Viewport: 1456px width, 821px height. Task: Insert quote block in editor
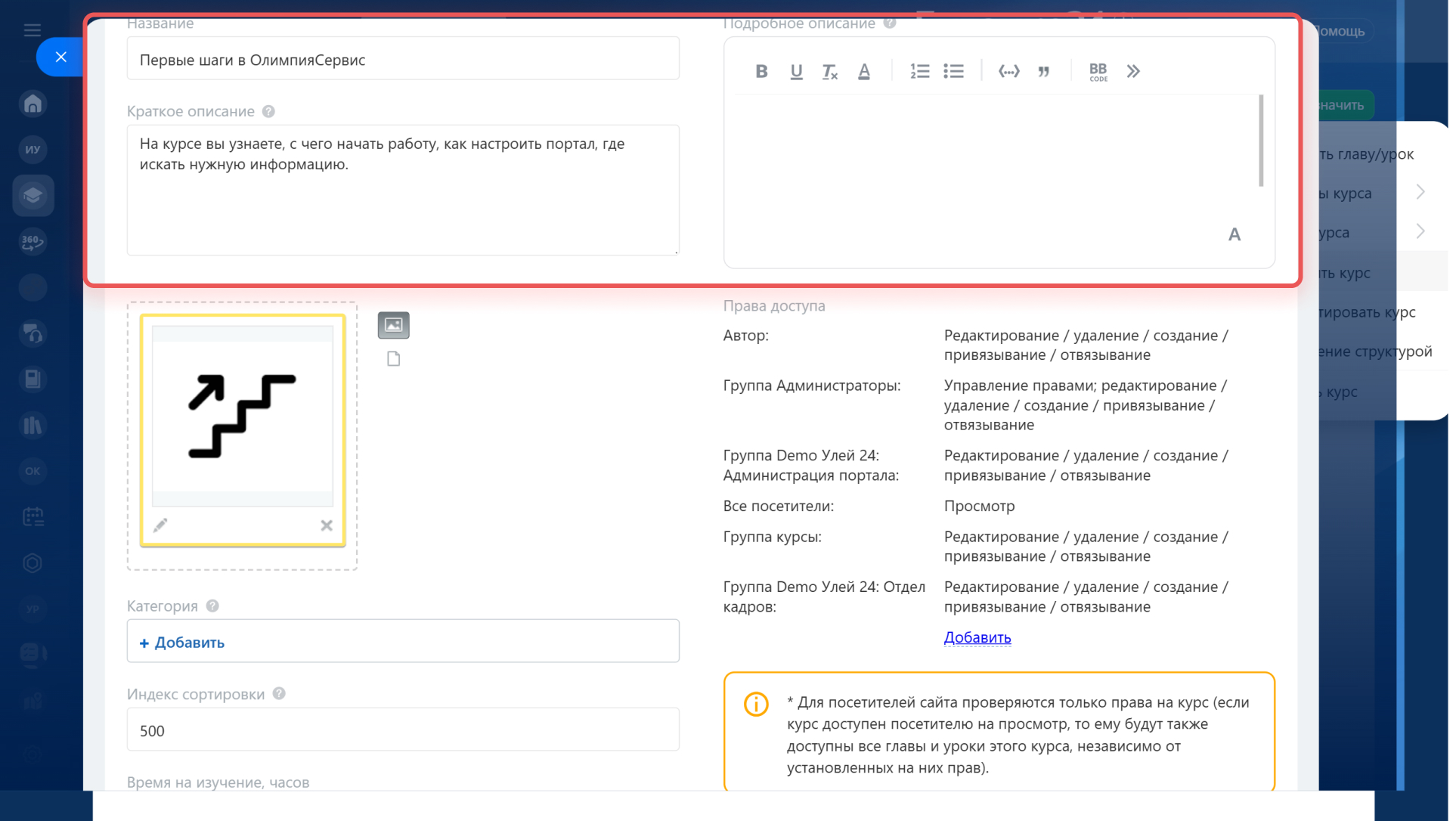[1044, 71]
